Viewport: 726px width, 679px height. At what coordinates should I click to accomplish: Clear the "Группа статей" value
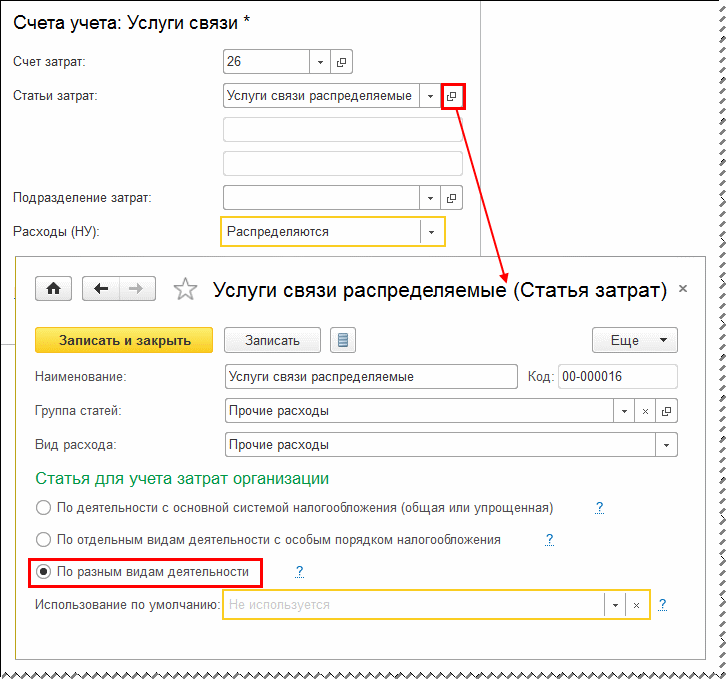(x=645, y=411)
